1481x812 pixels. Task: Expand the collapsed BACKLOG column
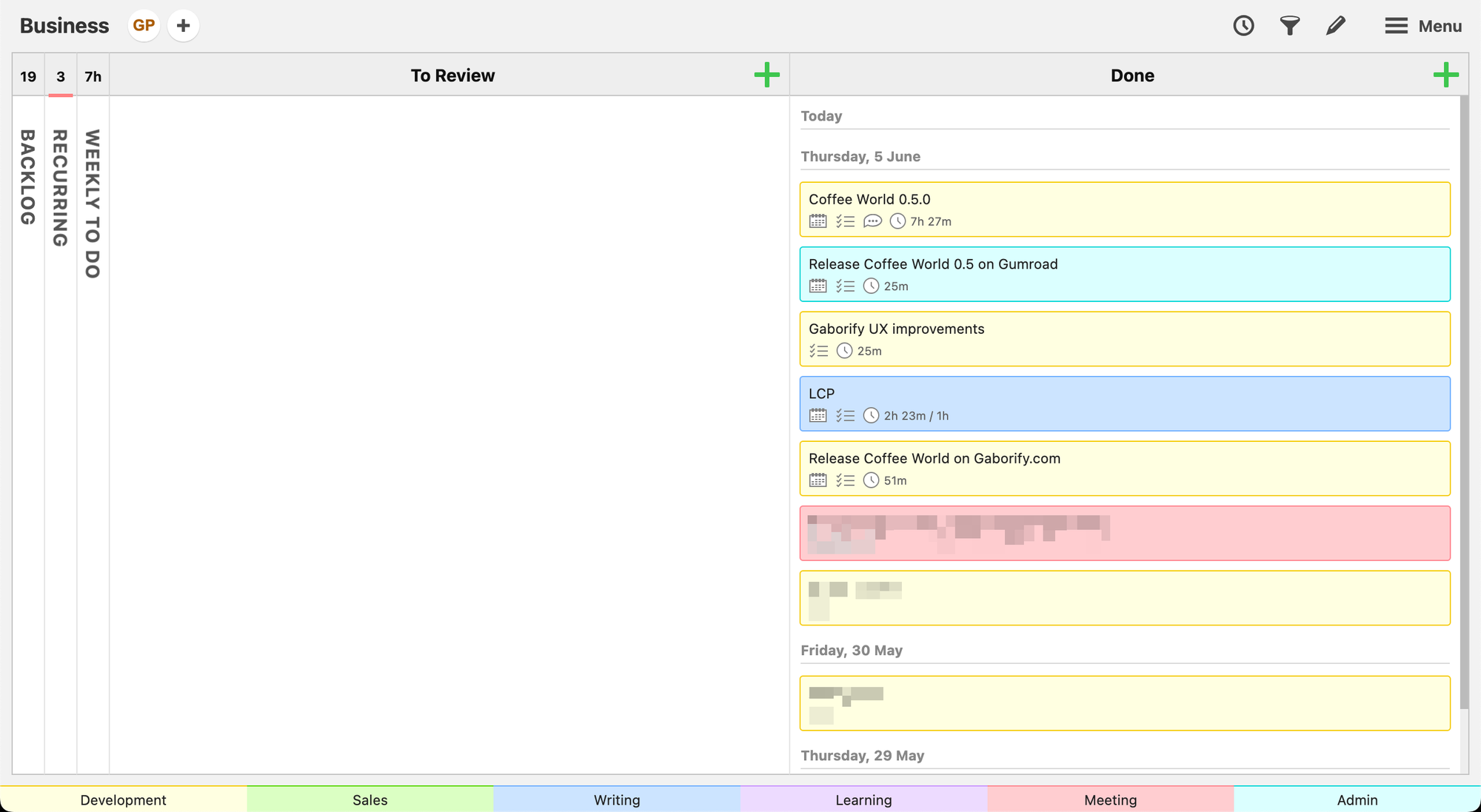28,178
